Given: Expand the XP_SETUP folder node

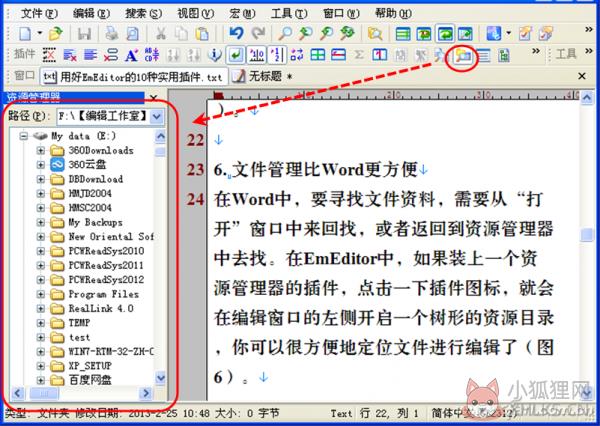Looking at the screenshot, I should click(41, 366).
